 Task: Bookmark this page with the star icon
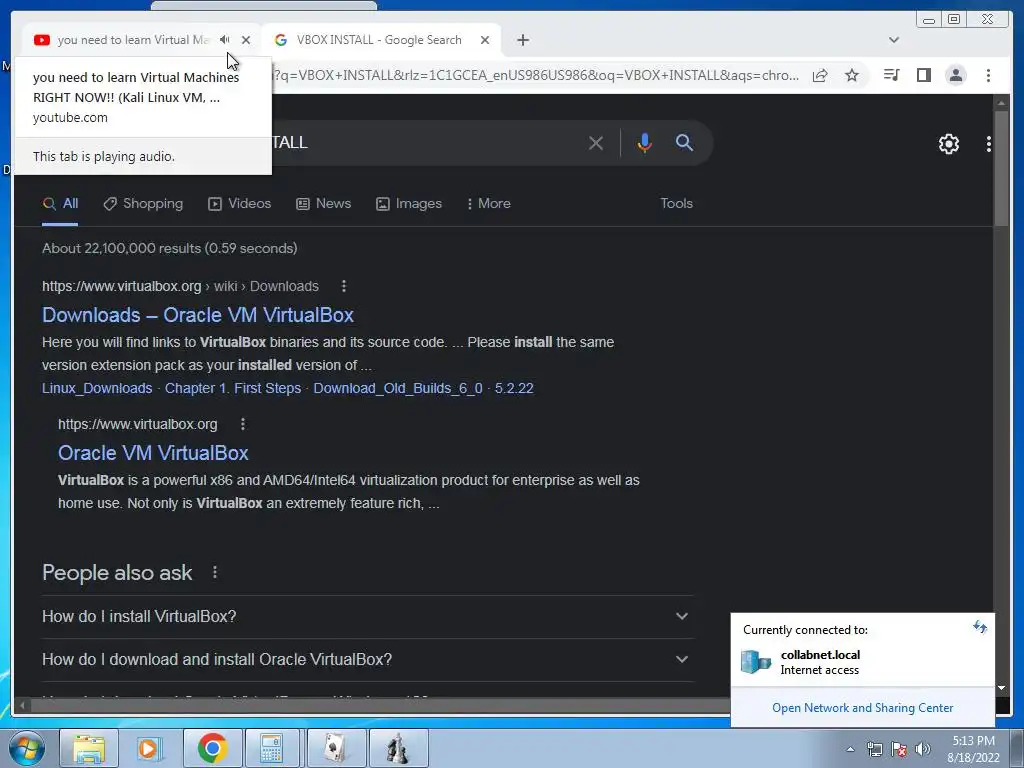[852, 75]
